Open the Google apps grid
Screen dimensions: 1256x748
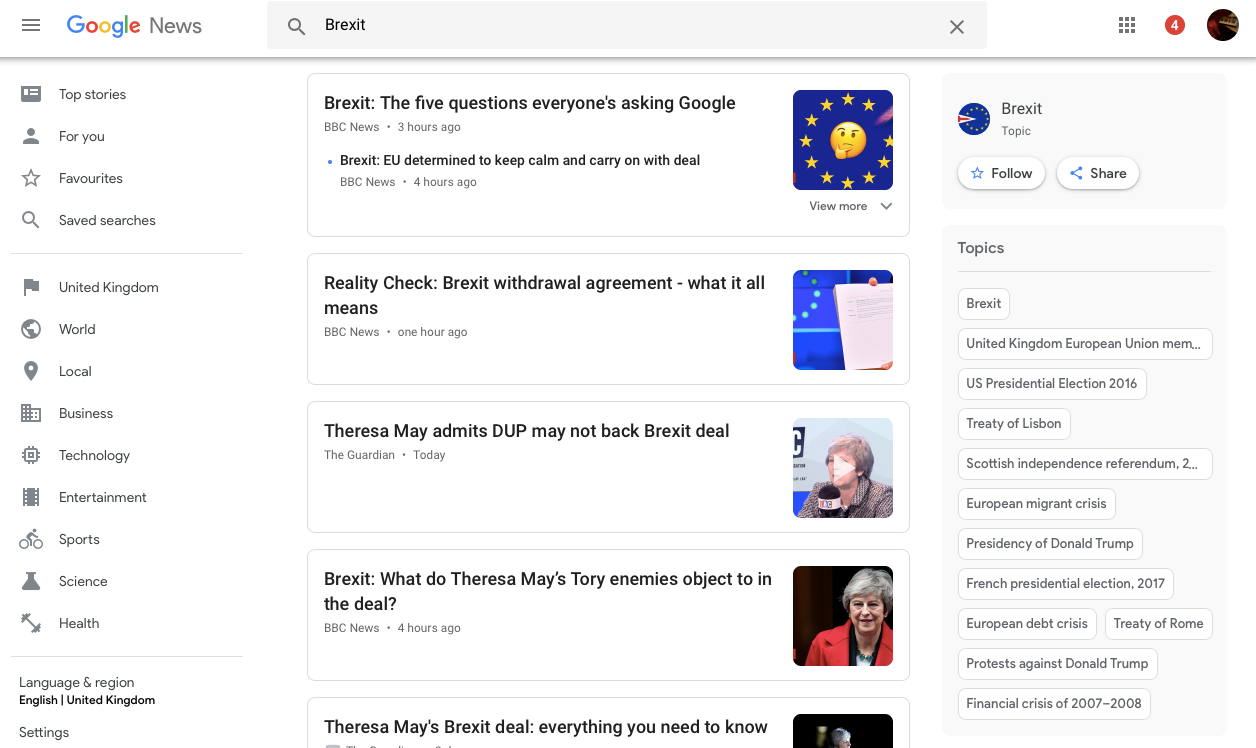(x=1127, y=25)
